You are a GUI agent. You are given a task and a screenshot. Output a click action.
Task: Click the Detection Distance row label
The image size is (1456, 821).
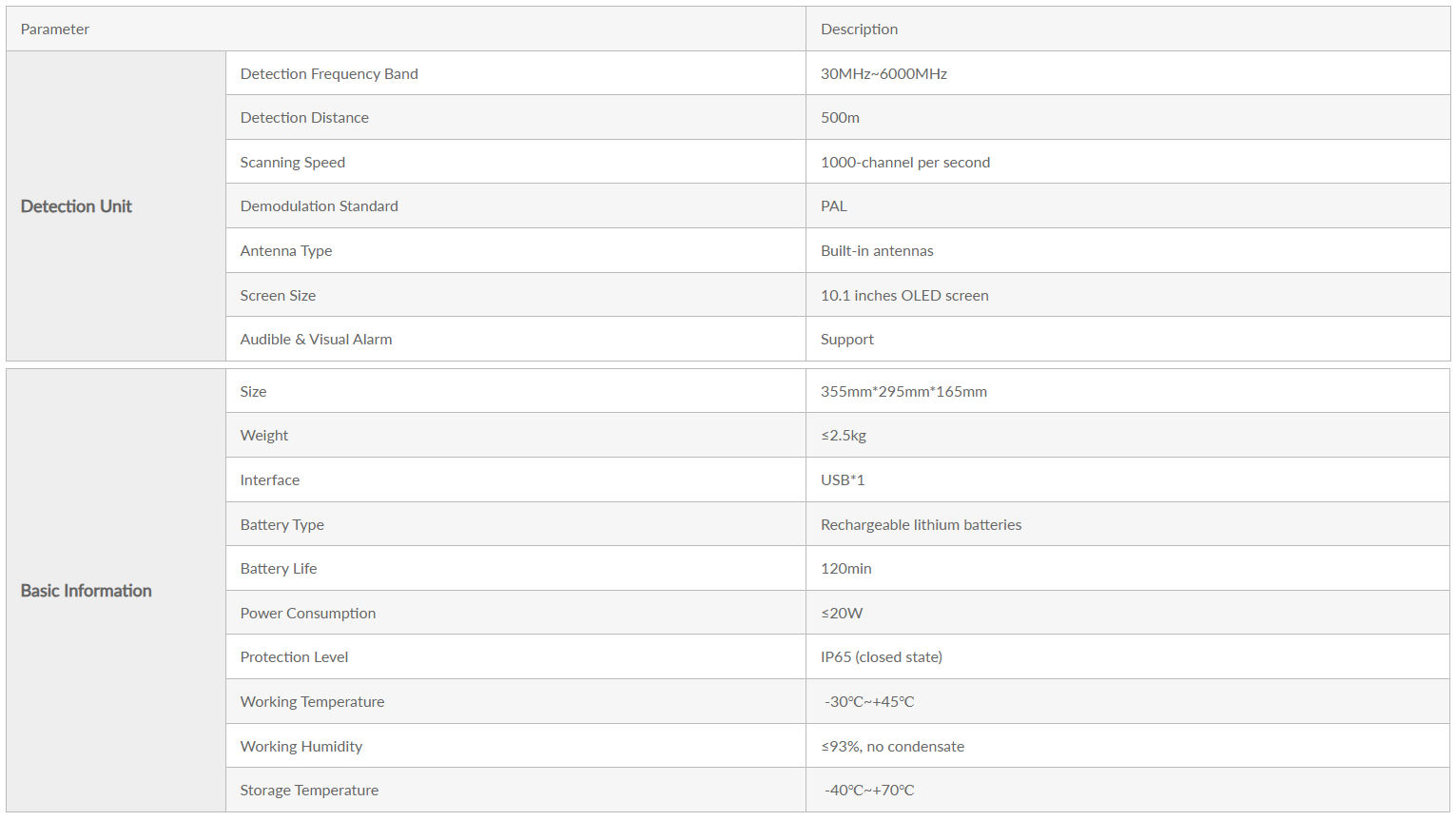coord(304,118)
